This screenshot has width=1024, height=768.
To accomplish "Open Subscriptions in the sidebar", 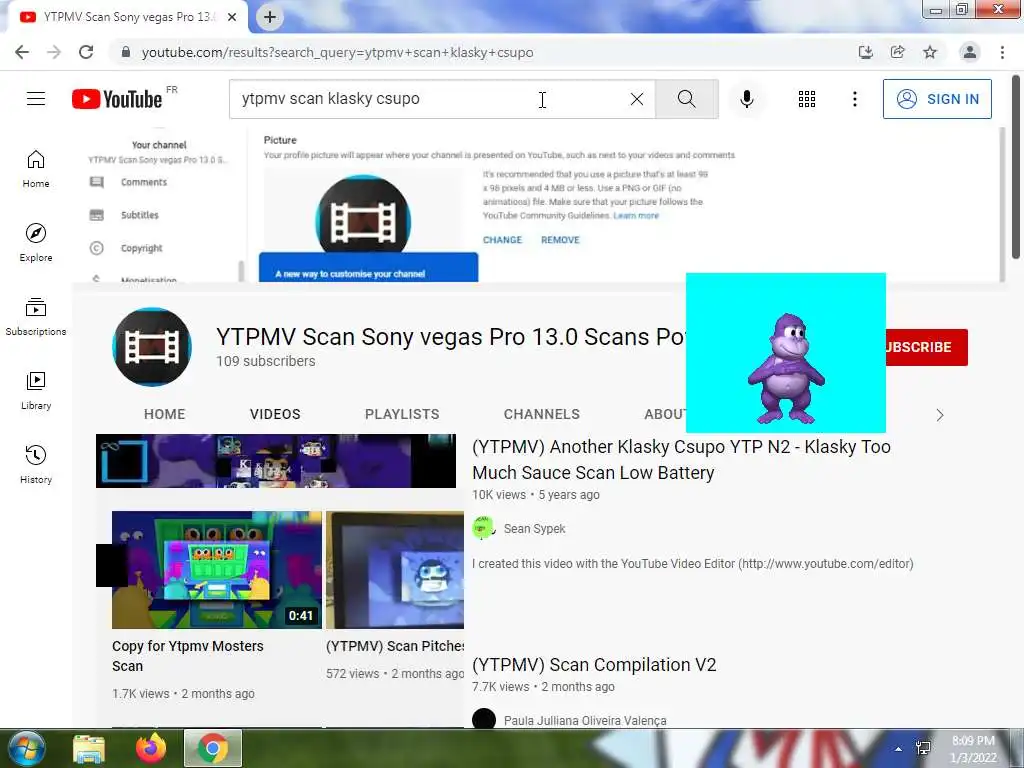I will [36, 317].
